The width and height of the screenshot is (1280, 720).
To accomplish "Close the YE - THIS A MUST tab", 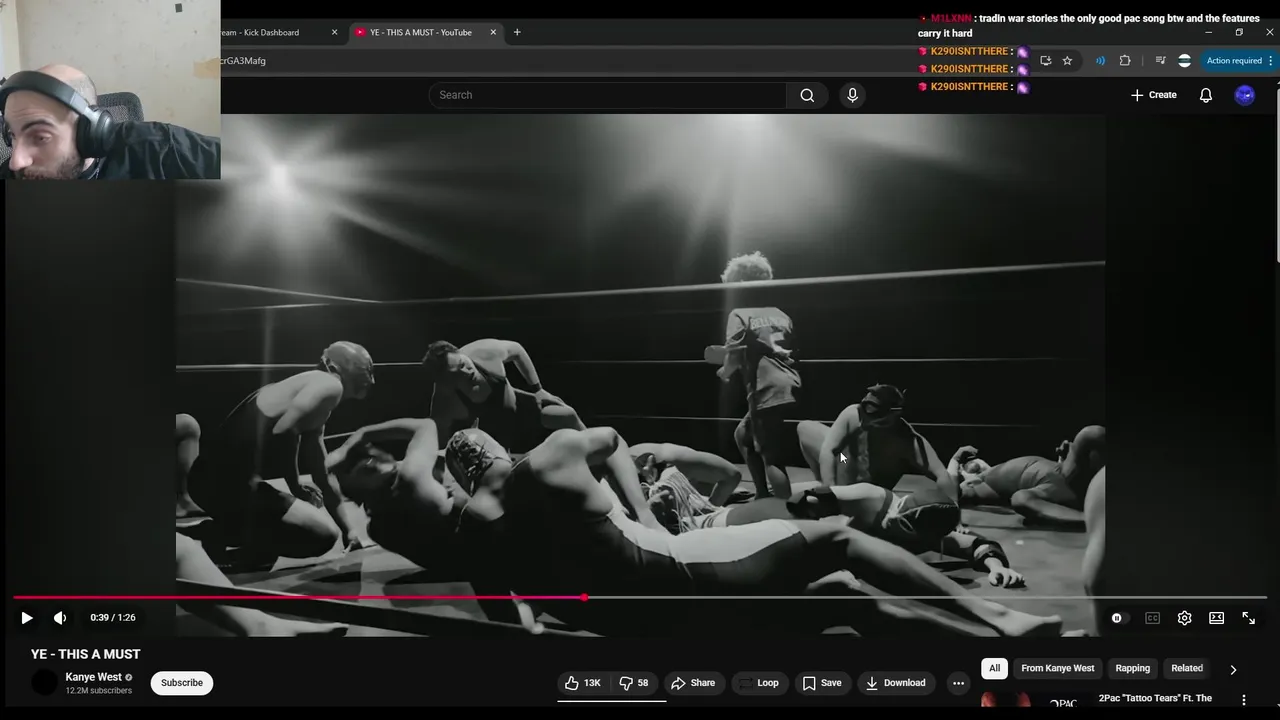I will 493,32.
